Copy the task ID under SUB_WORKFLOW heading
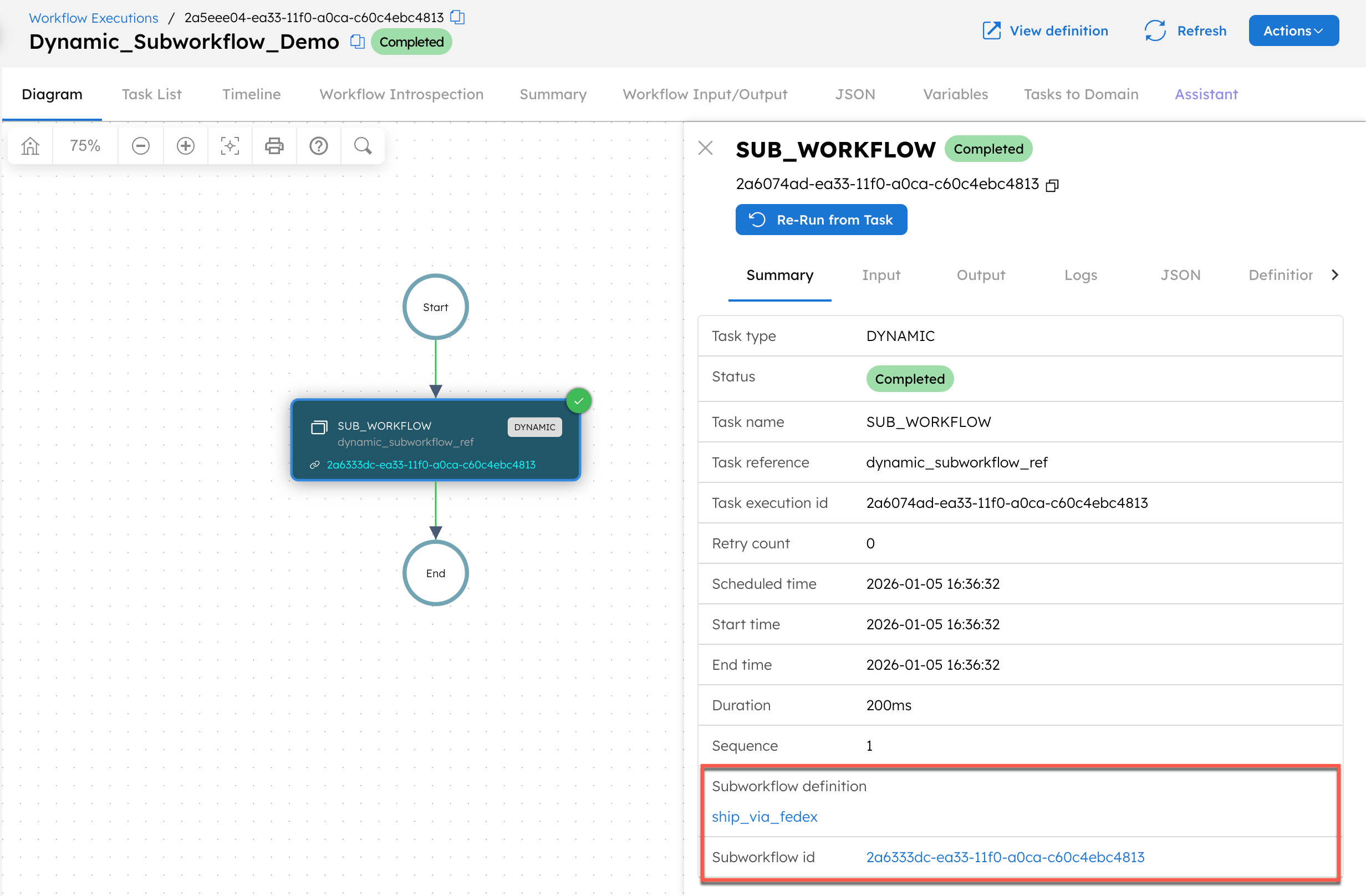The height and width of the screenshot is (896, 1366). tap(1052, 185)
